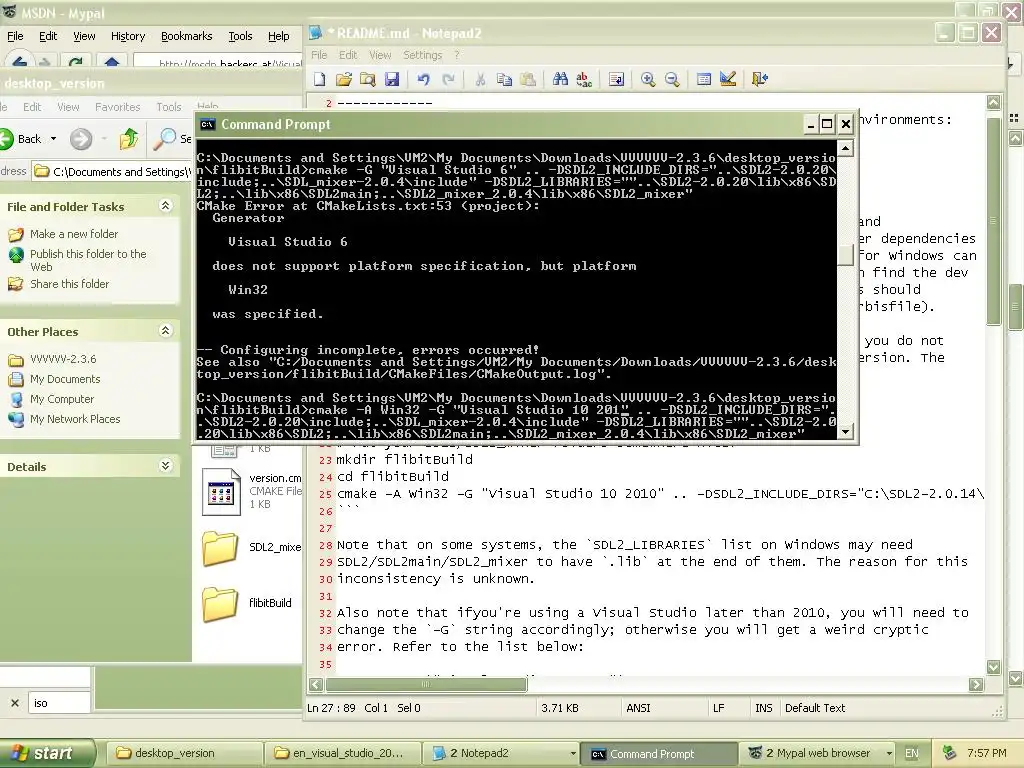This screenshot has width=1024, height=768.
Task: Click Command Prompt title bar icon
Action: (208, 124)
